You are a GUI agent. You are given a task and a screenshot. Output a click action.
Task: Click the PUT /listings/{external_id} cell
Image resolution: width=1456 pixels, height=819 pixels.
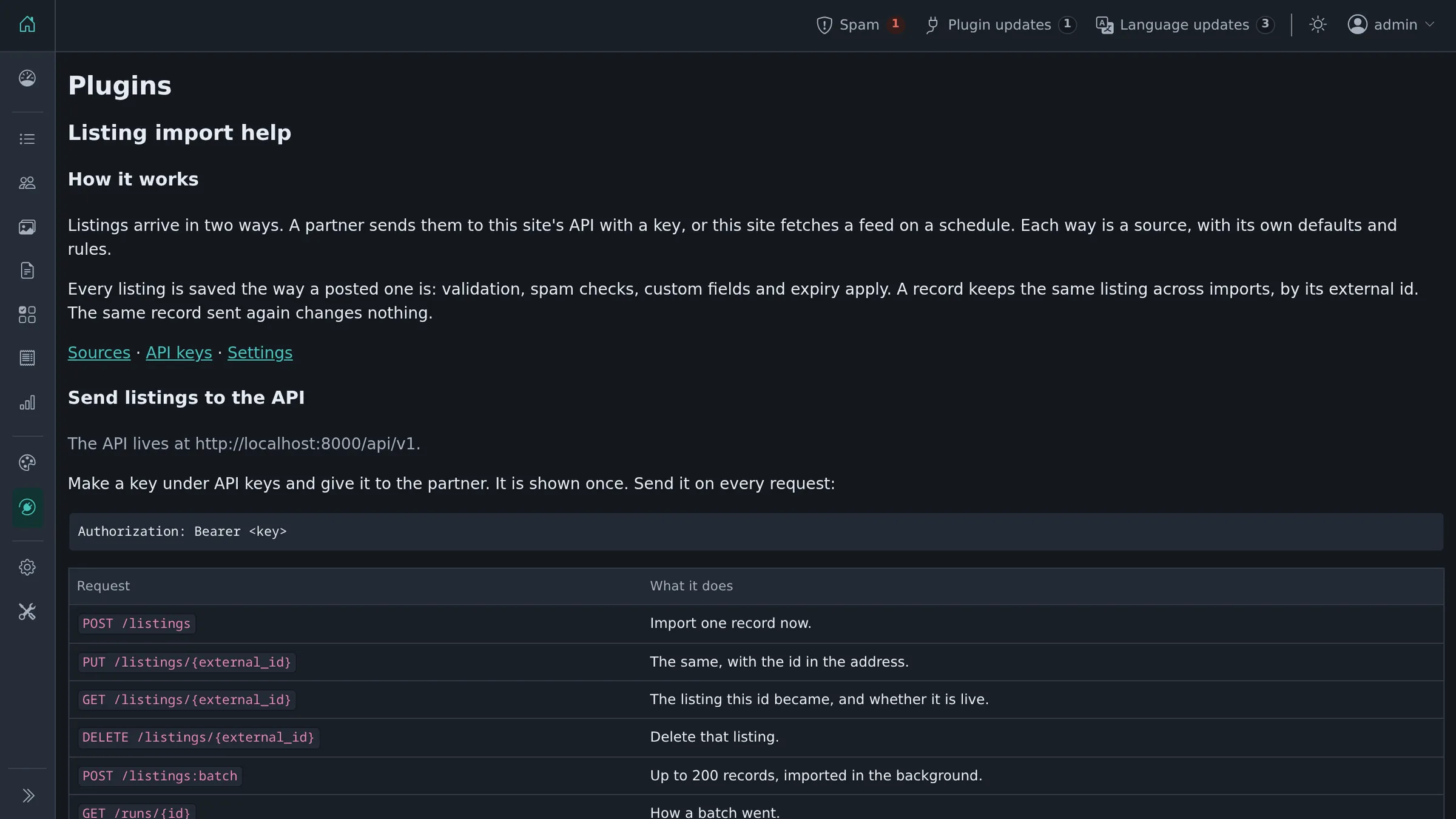pyautogui.click(x=187, y=662)
